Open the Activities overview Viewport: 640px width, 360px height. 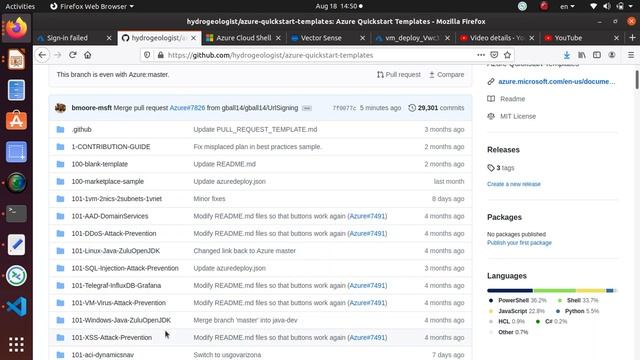[x=20, y=6]
